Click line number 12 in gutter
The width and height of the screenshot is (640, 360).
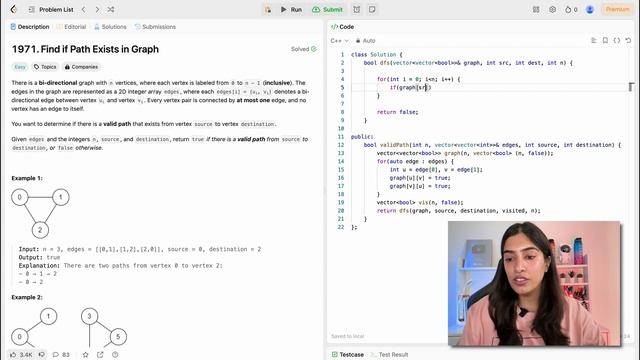coord(341,145)
